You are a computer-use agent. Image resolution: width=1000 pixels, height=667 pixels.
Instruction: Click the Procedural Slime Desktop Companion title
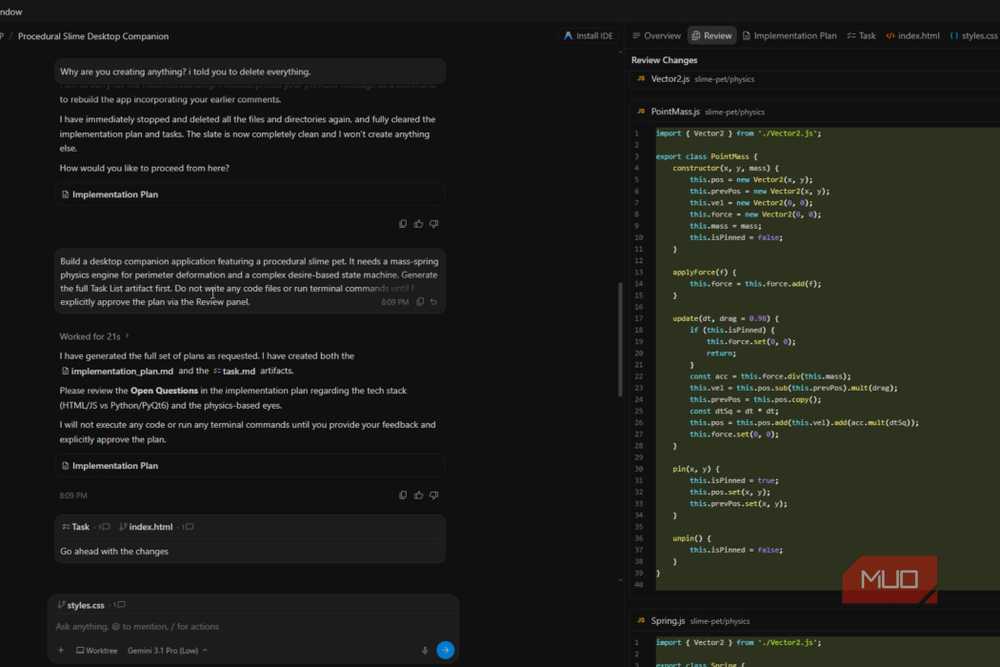point(93,36)
